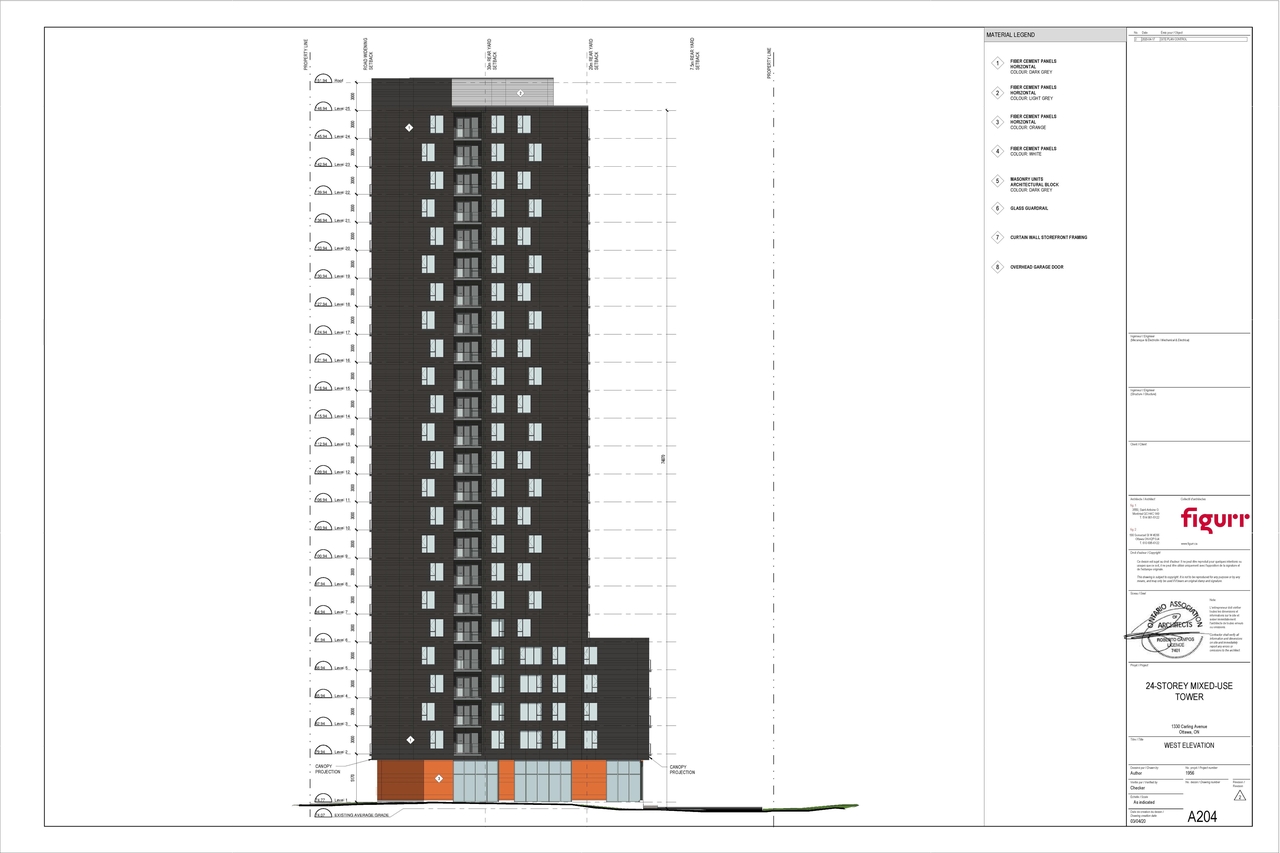
Task: Click the EXISTING AVERAGE GRADE label
Action: coord(360,816)
